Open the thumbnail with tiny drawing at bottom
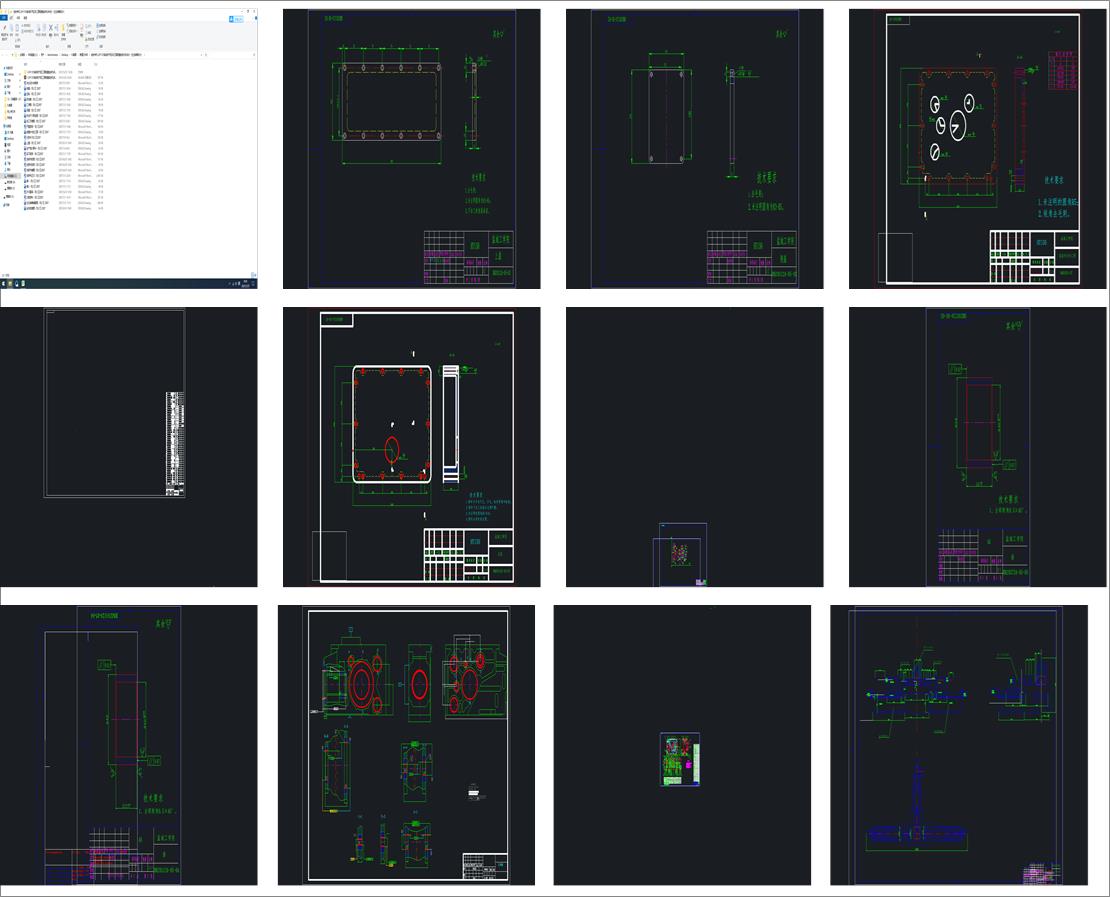This screenshot has width=1110, height=897. 694,447
